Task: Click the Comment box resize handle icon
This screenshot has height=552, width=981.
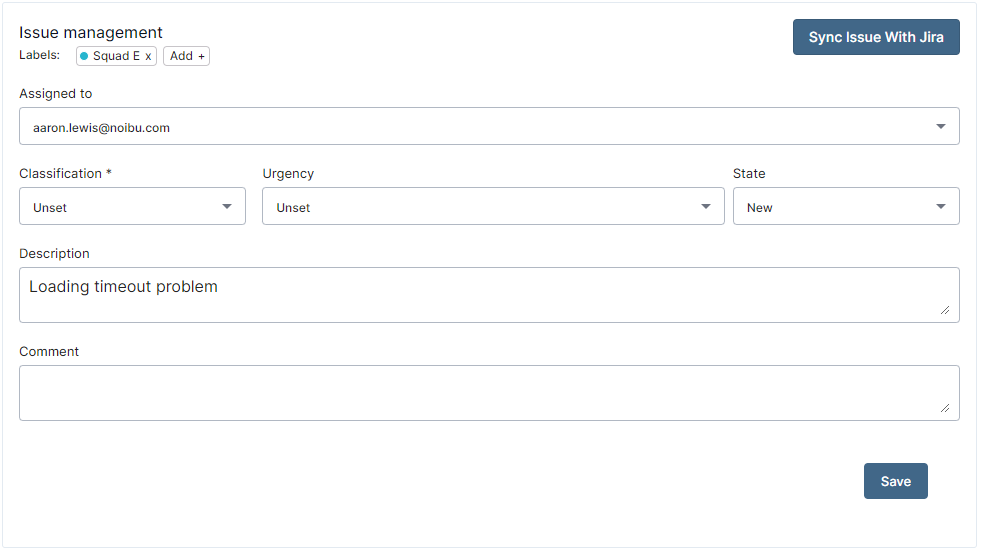Action: tap(945, 407)
